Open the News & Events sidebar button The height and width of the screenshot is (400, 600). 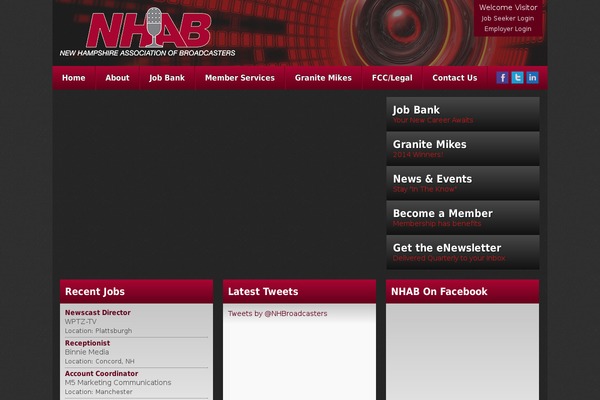[x=463, y=183]
